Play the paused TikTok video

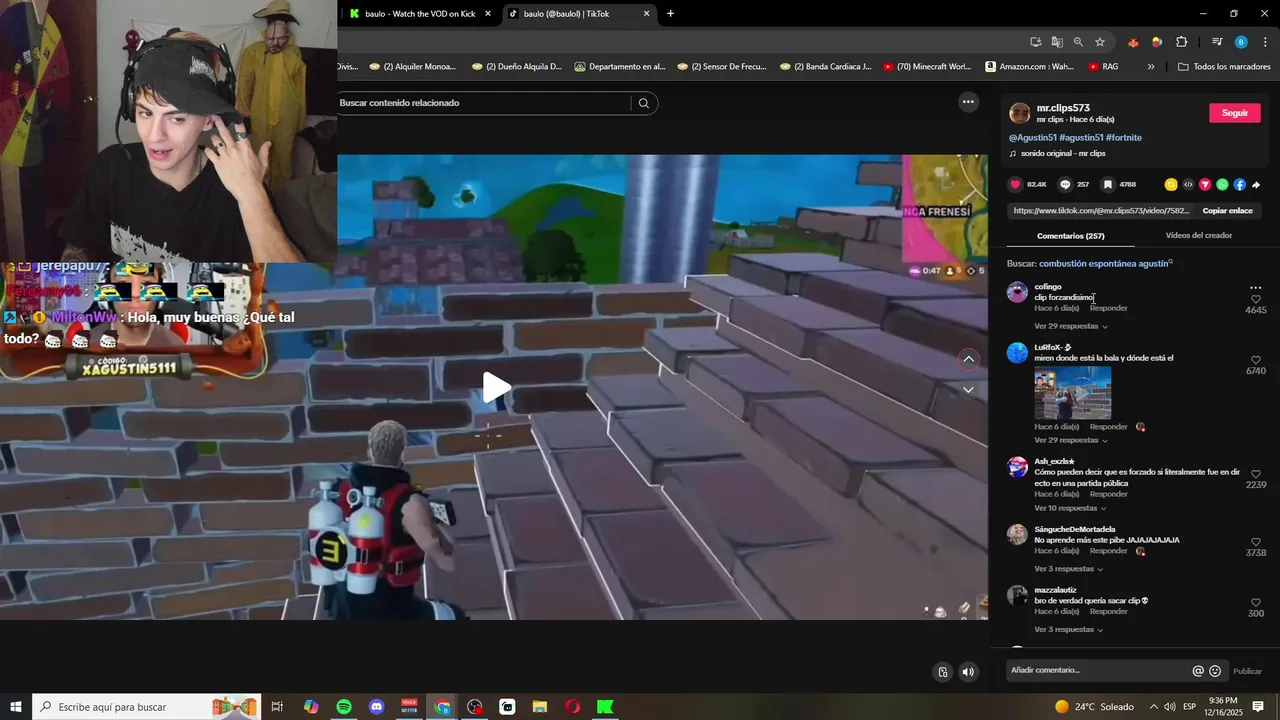(496, 387)
